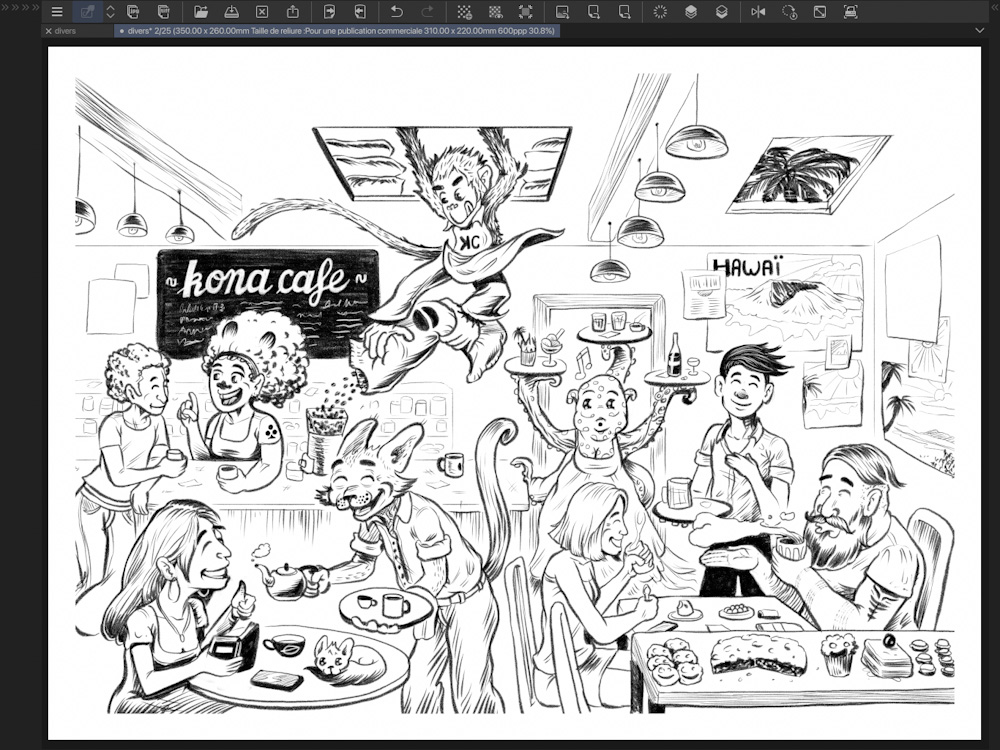
Task: Click the open folder icon
Action: tap(201, 12)
